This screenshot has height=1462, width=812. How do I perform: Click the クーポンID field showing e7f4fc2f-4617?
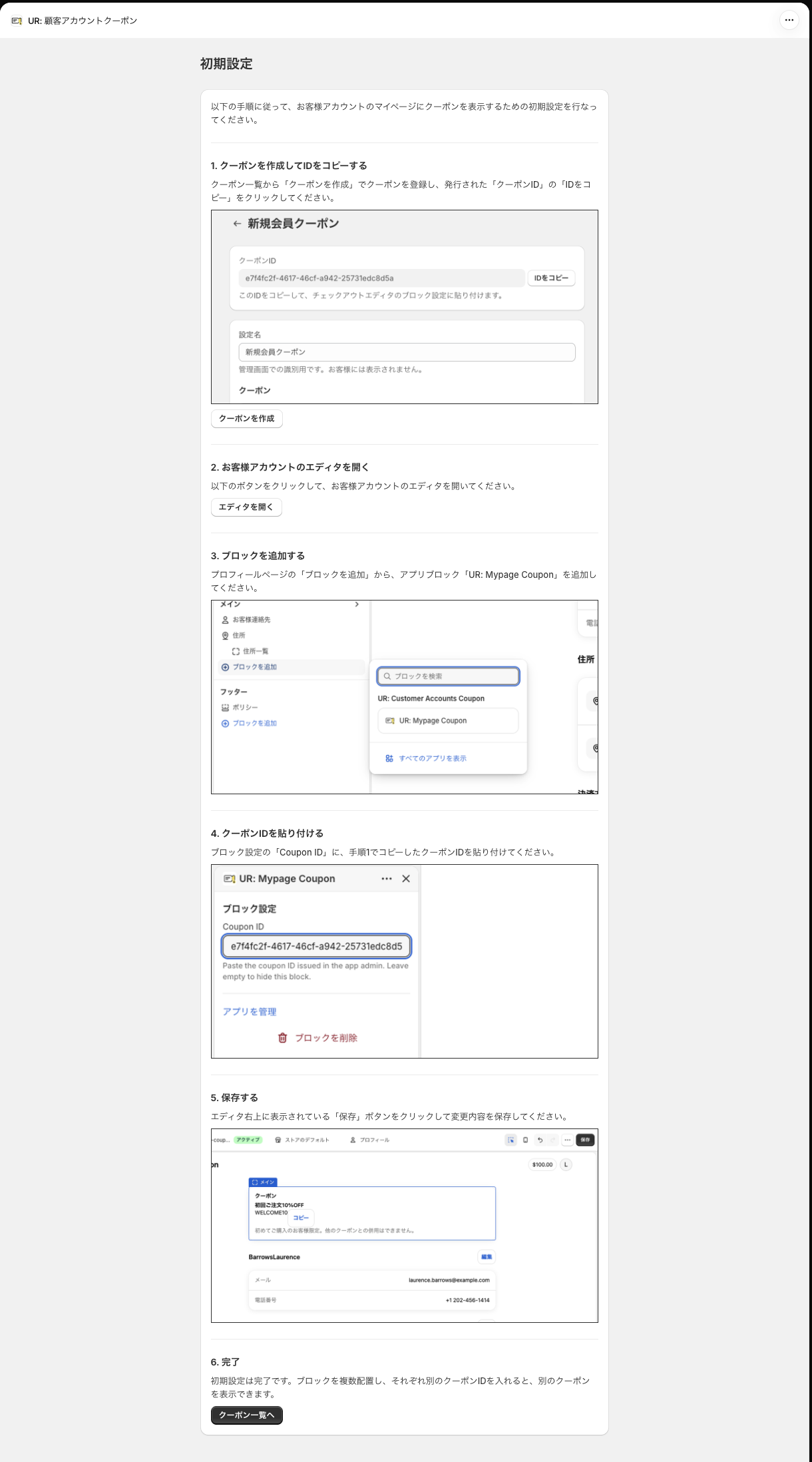point(382,278)
